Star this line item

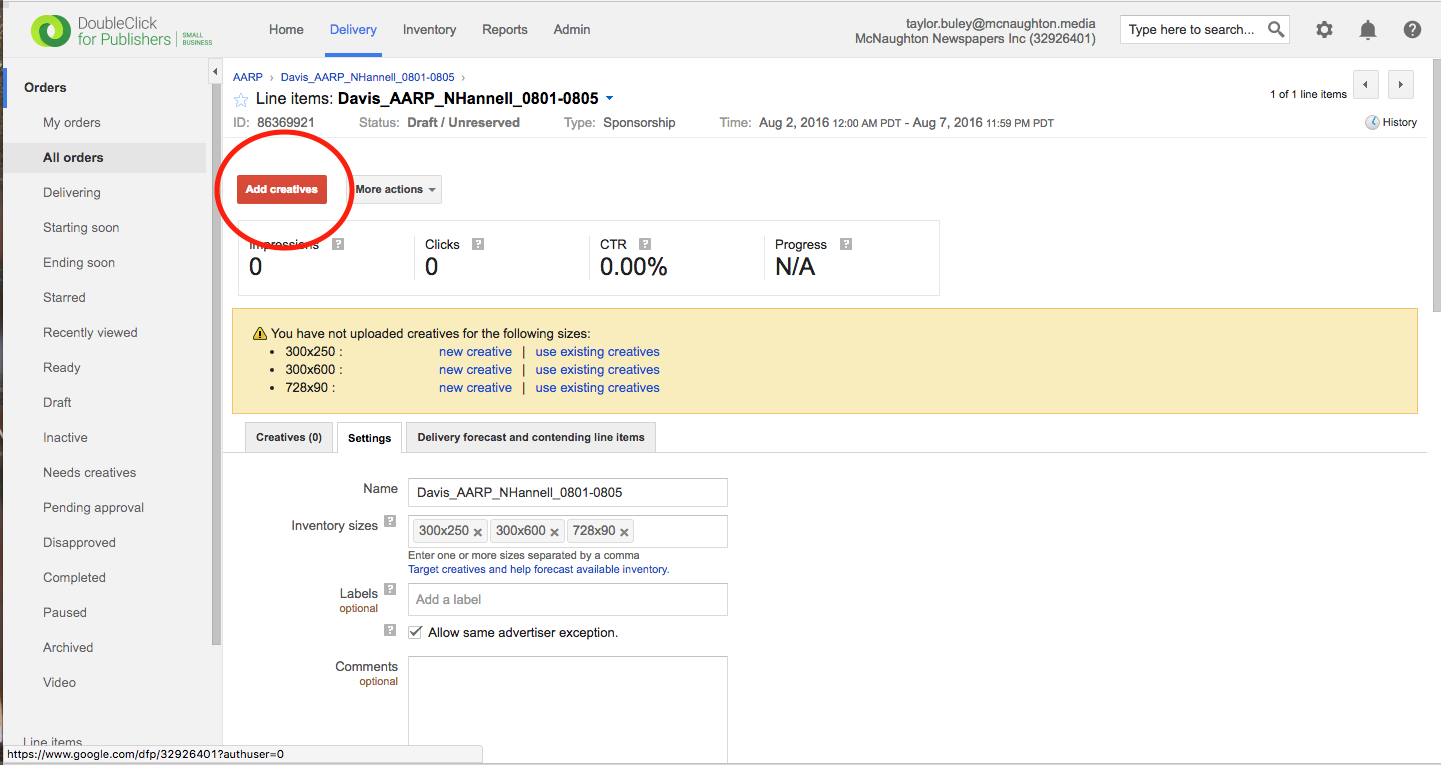click(241, 99)
